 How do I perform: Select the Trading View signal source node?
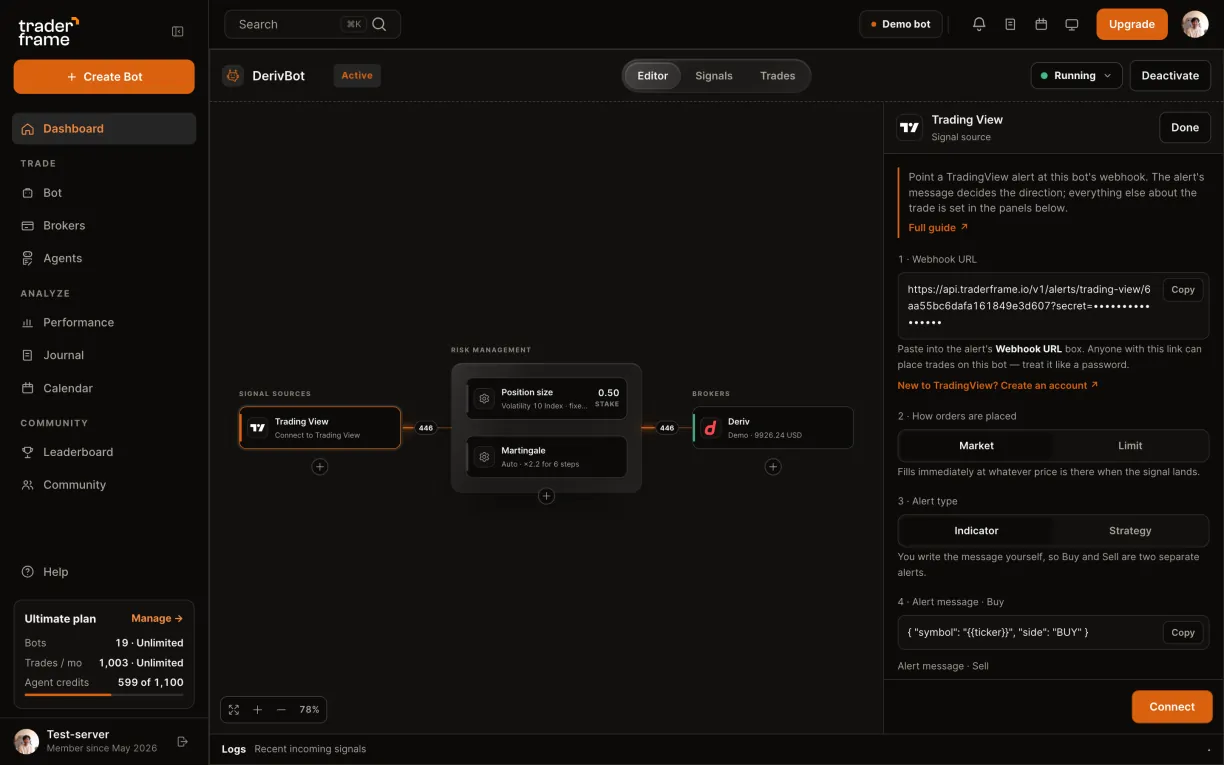tap(320, 427)
